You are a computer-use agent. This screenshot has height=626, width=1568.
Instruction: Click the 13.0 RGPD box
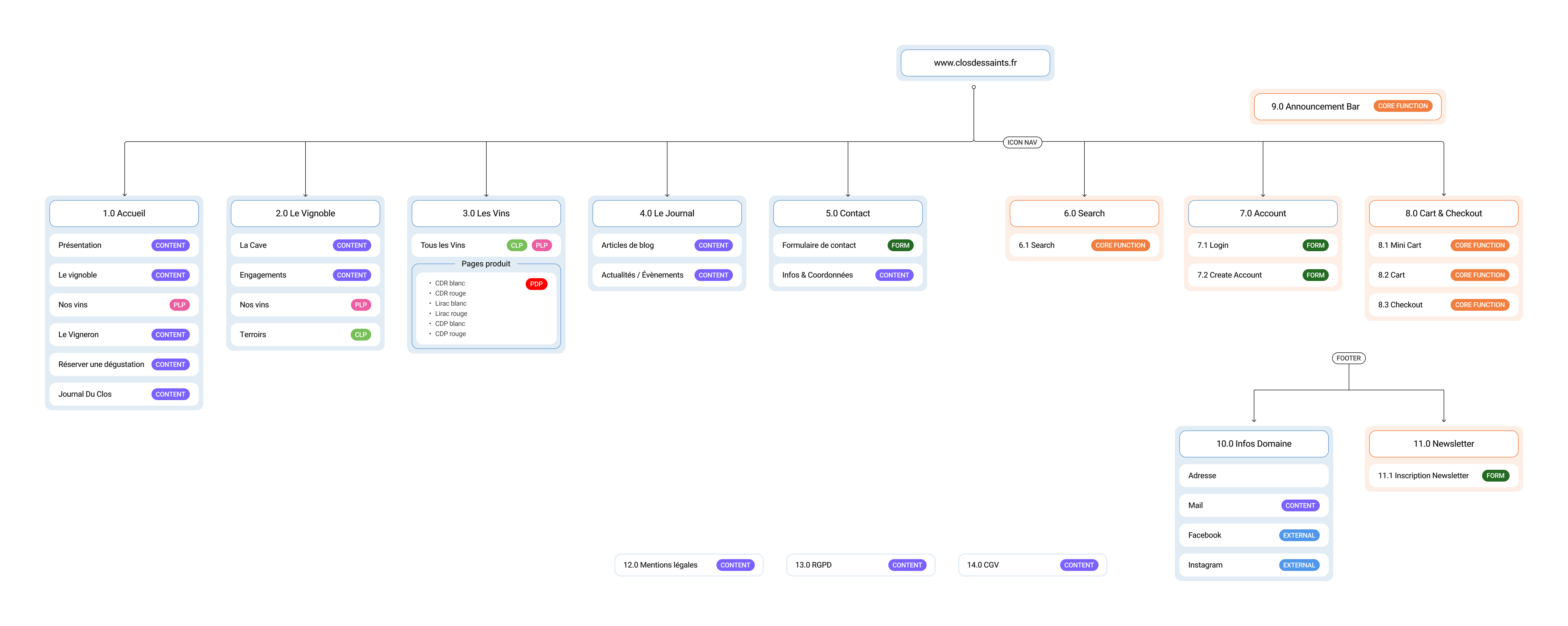pos(813,564)
